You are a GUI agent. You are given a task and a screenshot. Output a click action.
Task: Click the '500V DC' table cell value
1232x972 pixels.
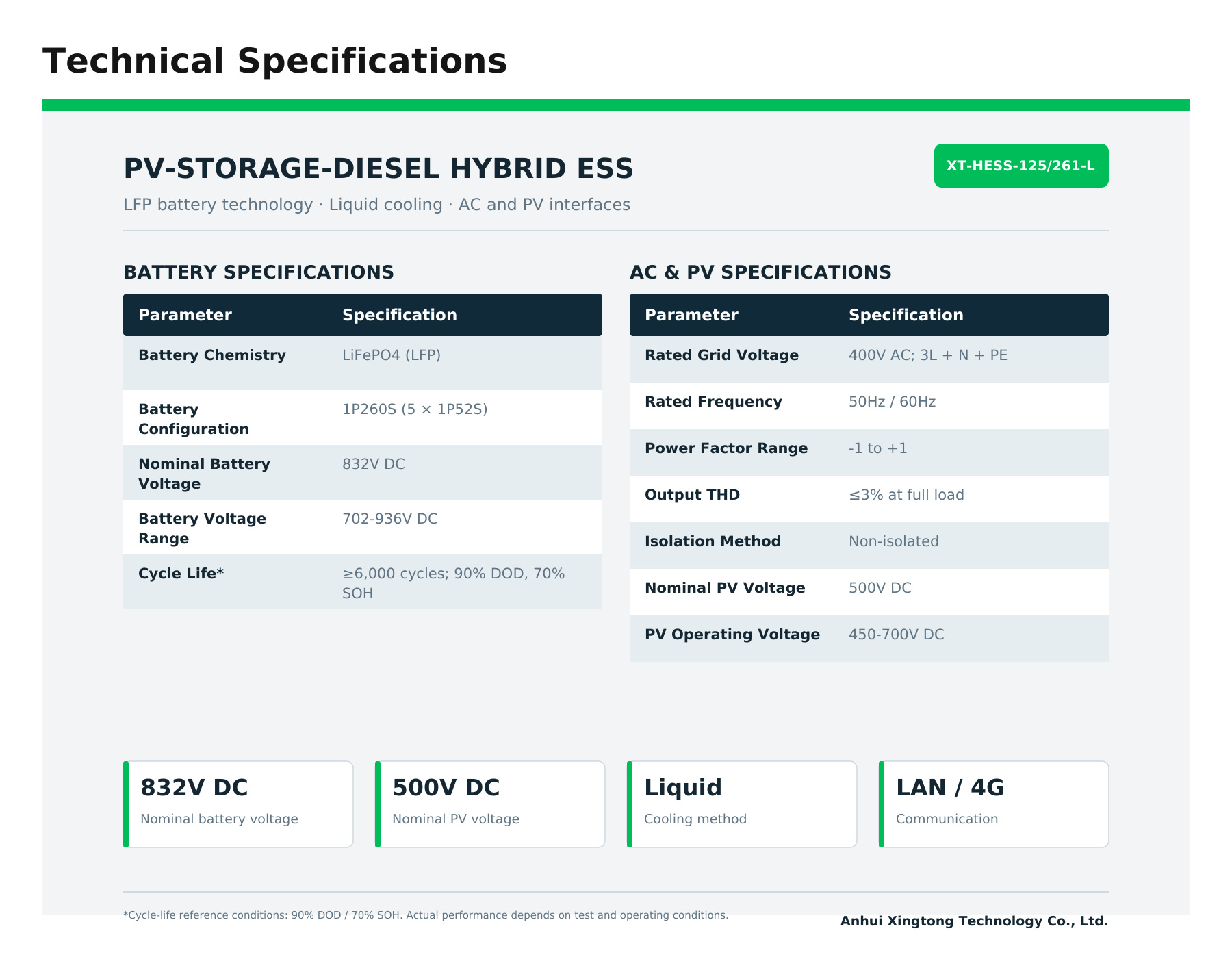880,588
